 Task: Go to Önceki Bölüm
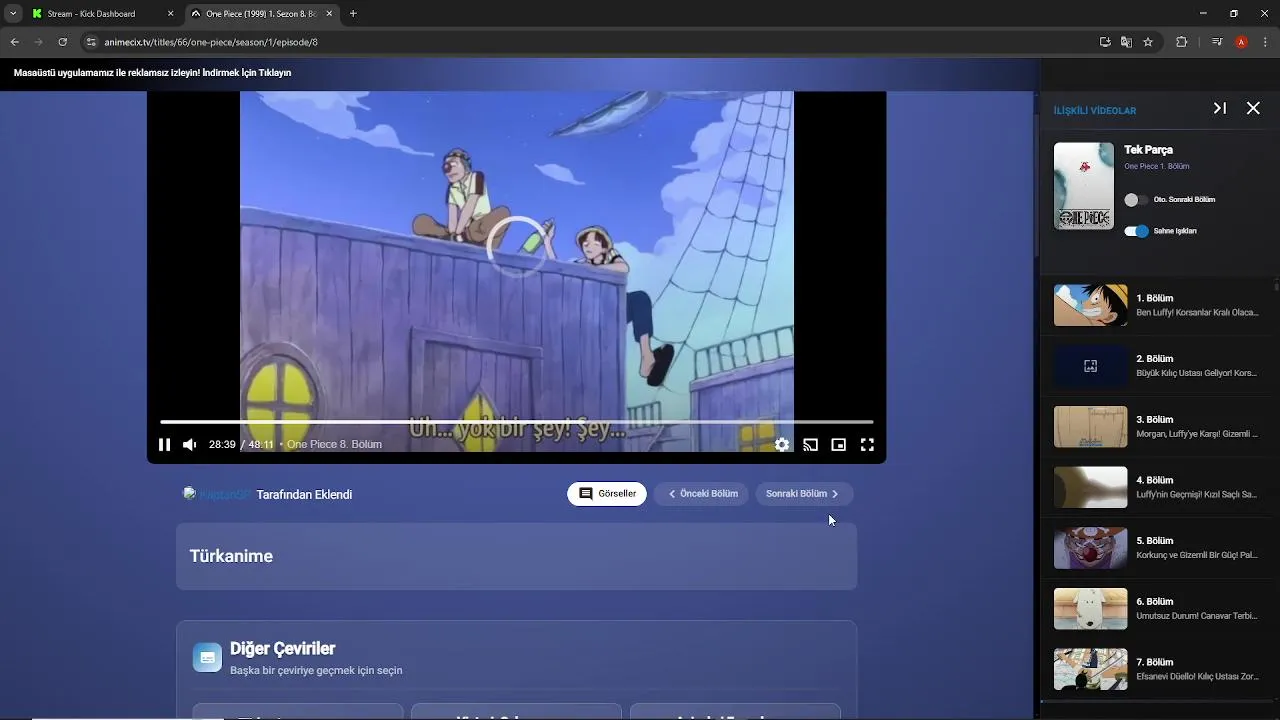(701, 494)
